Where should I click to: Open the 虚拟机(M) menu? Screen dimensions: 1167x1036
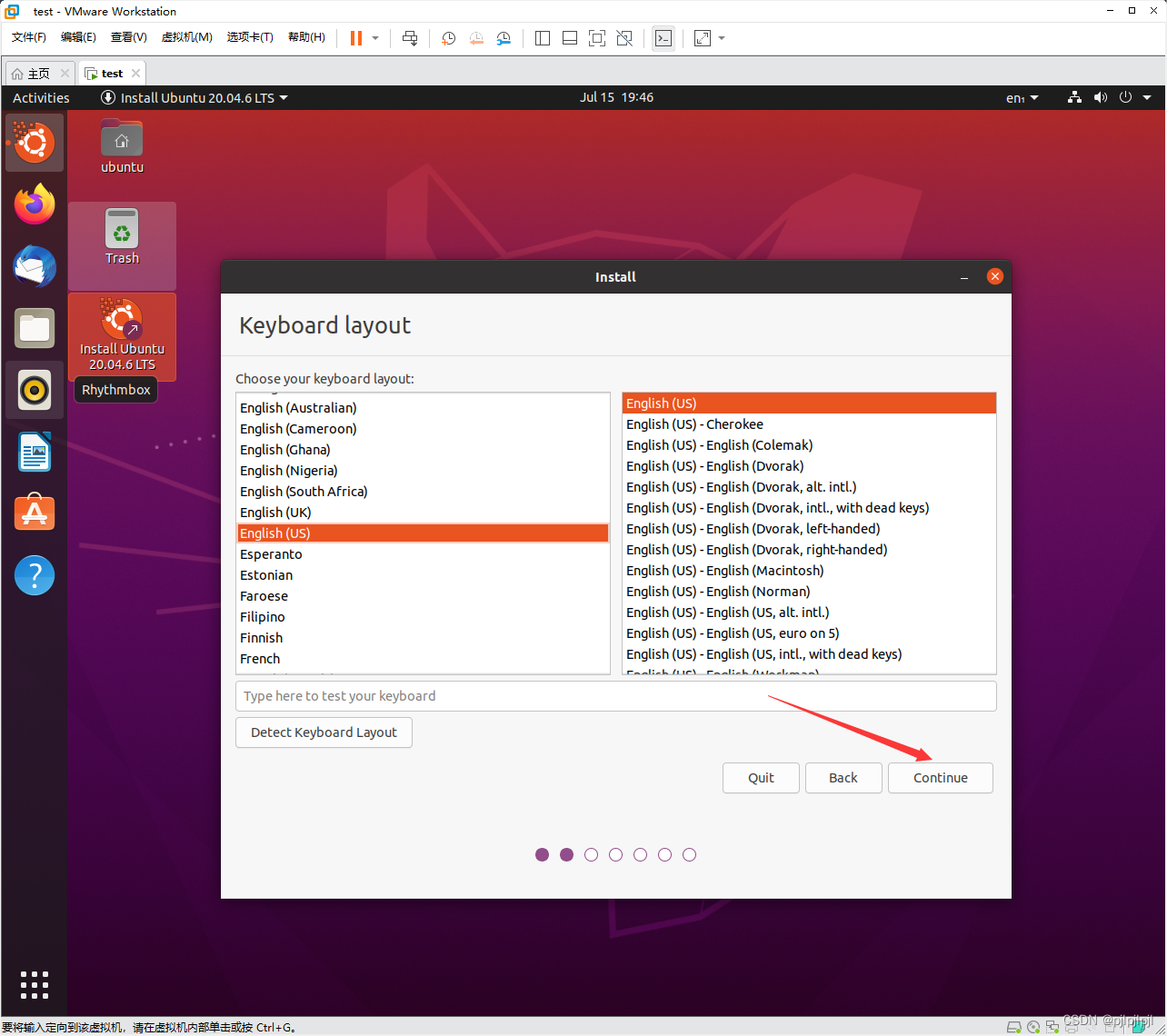click(x=187, y=37)
